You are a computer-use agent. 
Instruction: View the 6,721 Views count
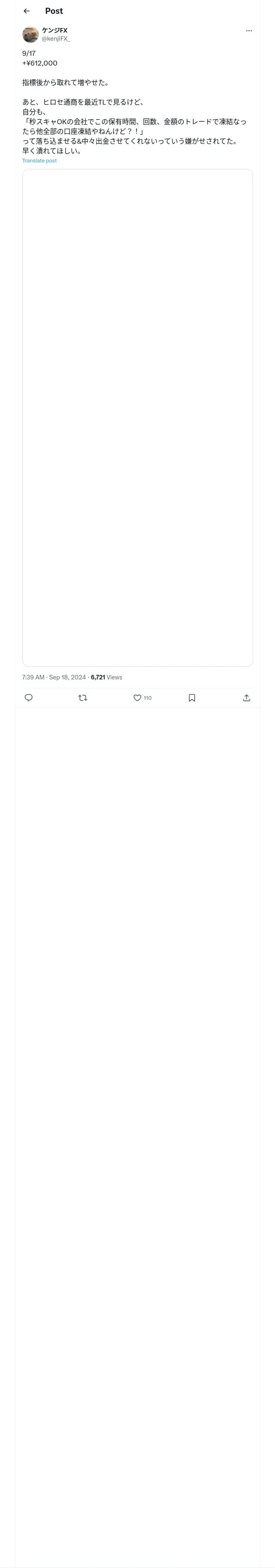pyautogui.click(x=107, y=677)
